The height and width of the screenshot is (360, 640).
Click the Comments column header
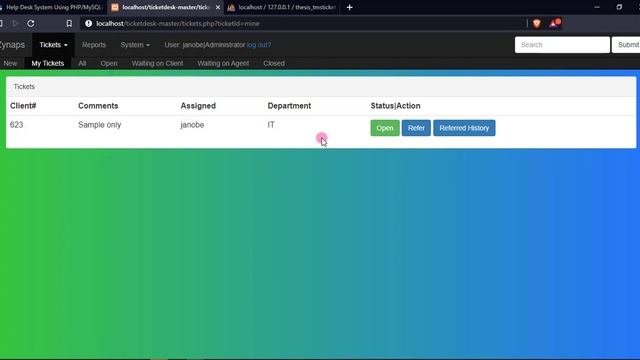point(98,106)
